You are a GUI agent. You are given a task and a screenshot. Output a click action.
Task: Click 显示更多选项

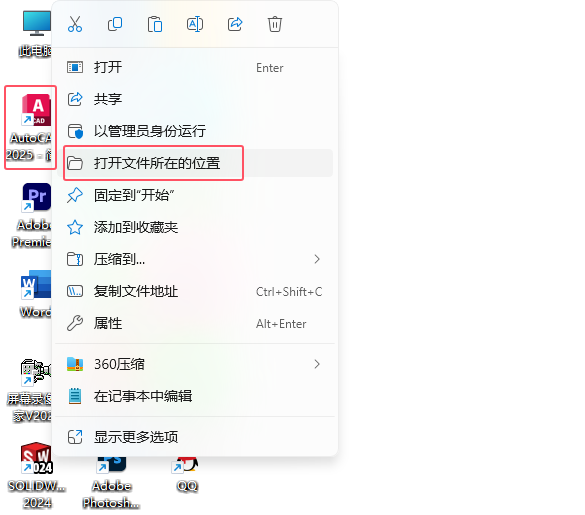pyautogui.click(x=195, y=437)
